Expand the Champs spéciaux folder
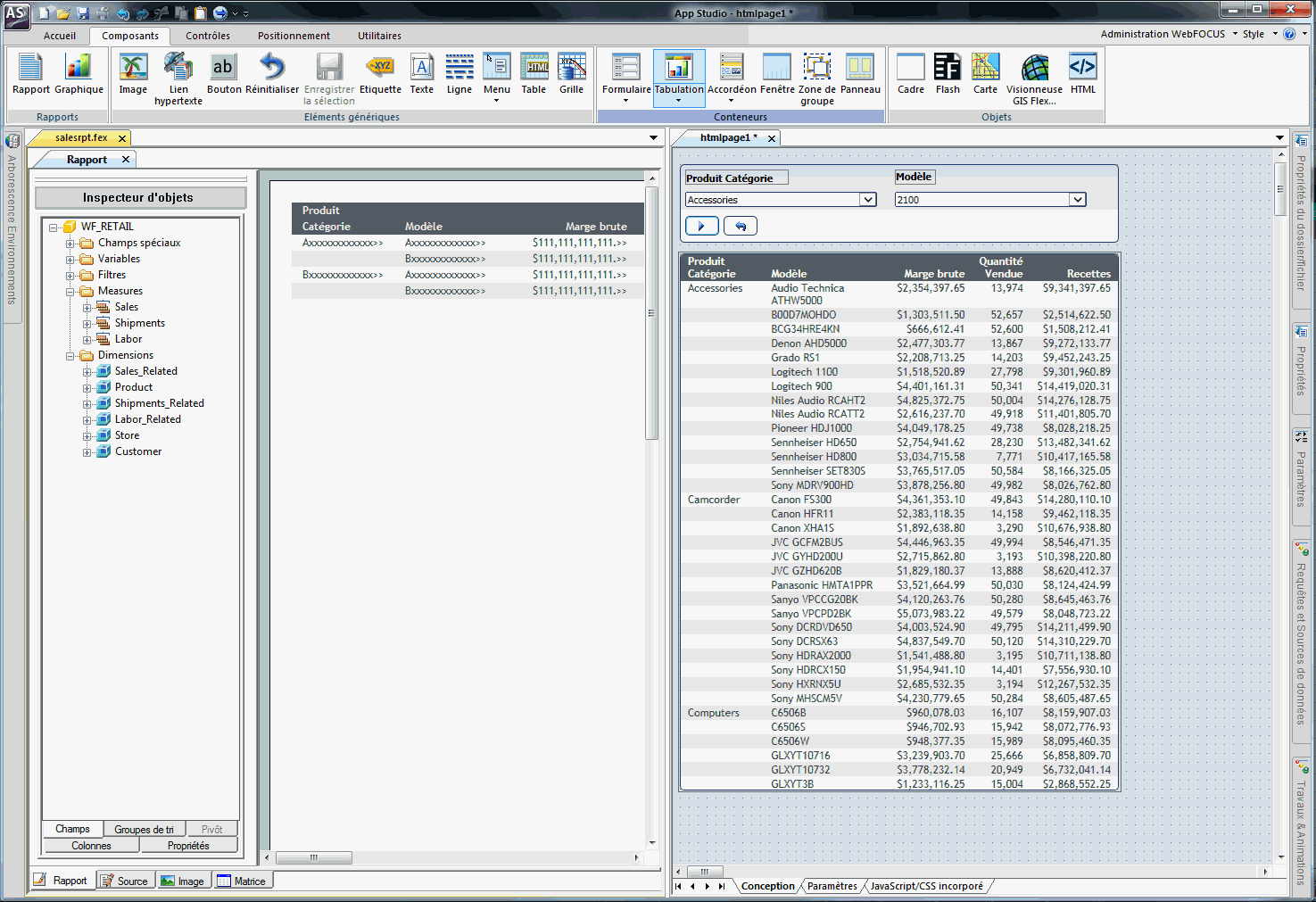Viewport: 1316px width, 902px height. click(70, 243)
